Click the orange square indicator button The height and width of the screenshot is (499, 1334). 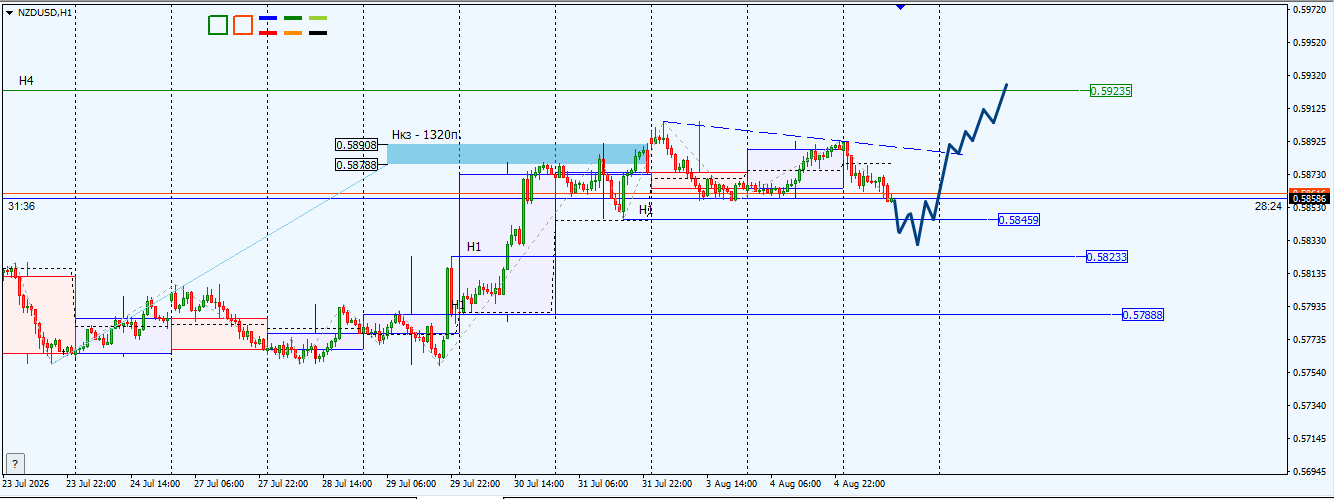pyautogui.click(x=242, y=25)
